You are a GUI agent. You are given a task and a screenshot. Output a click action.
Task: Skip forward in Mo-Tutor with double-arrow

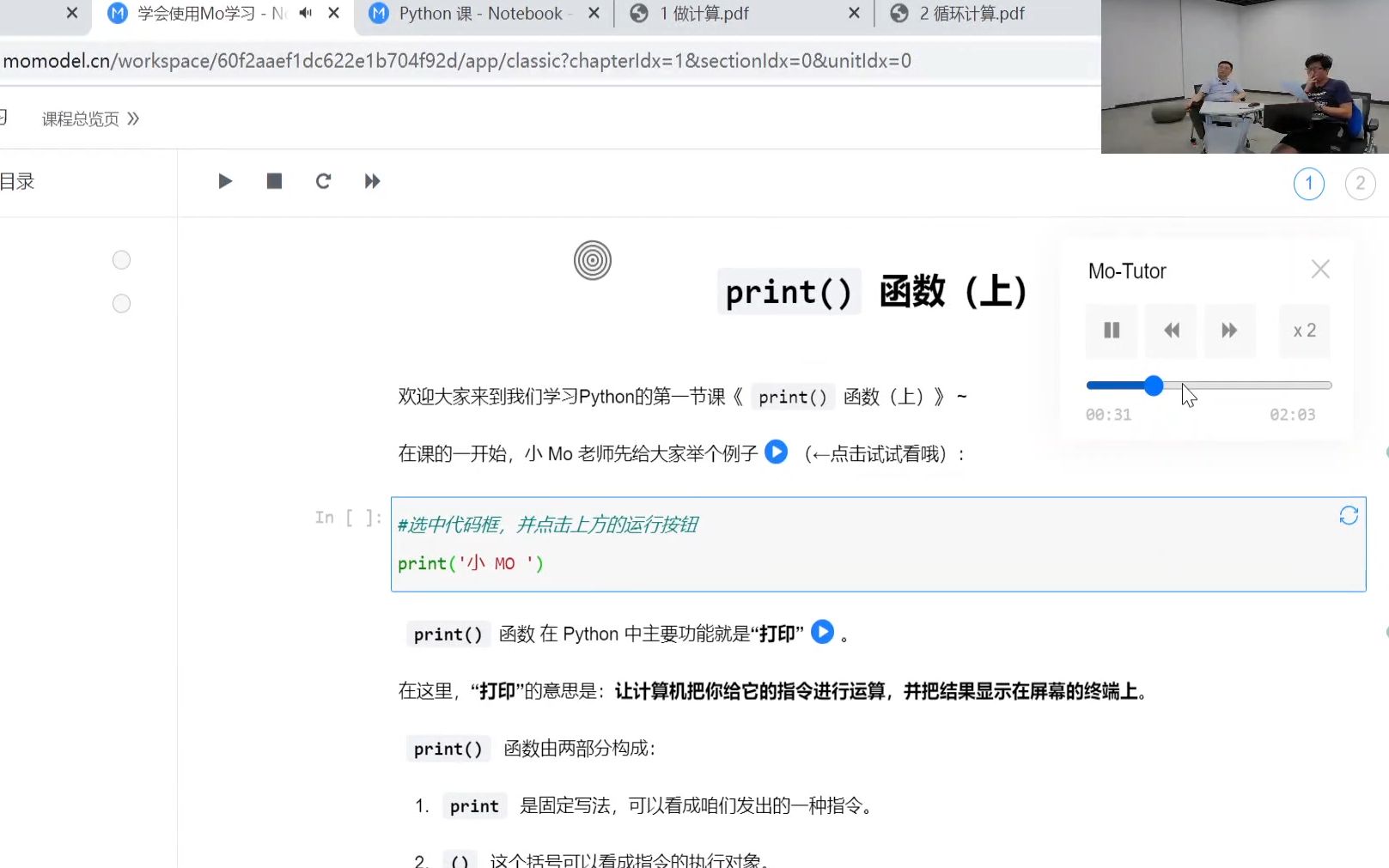tap(1229, 331)
